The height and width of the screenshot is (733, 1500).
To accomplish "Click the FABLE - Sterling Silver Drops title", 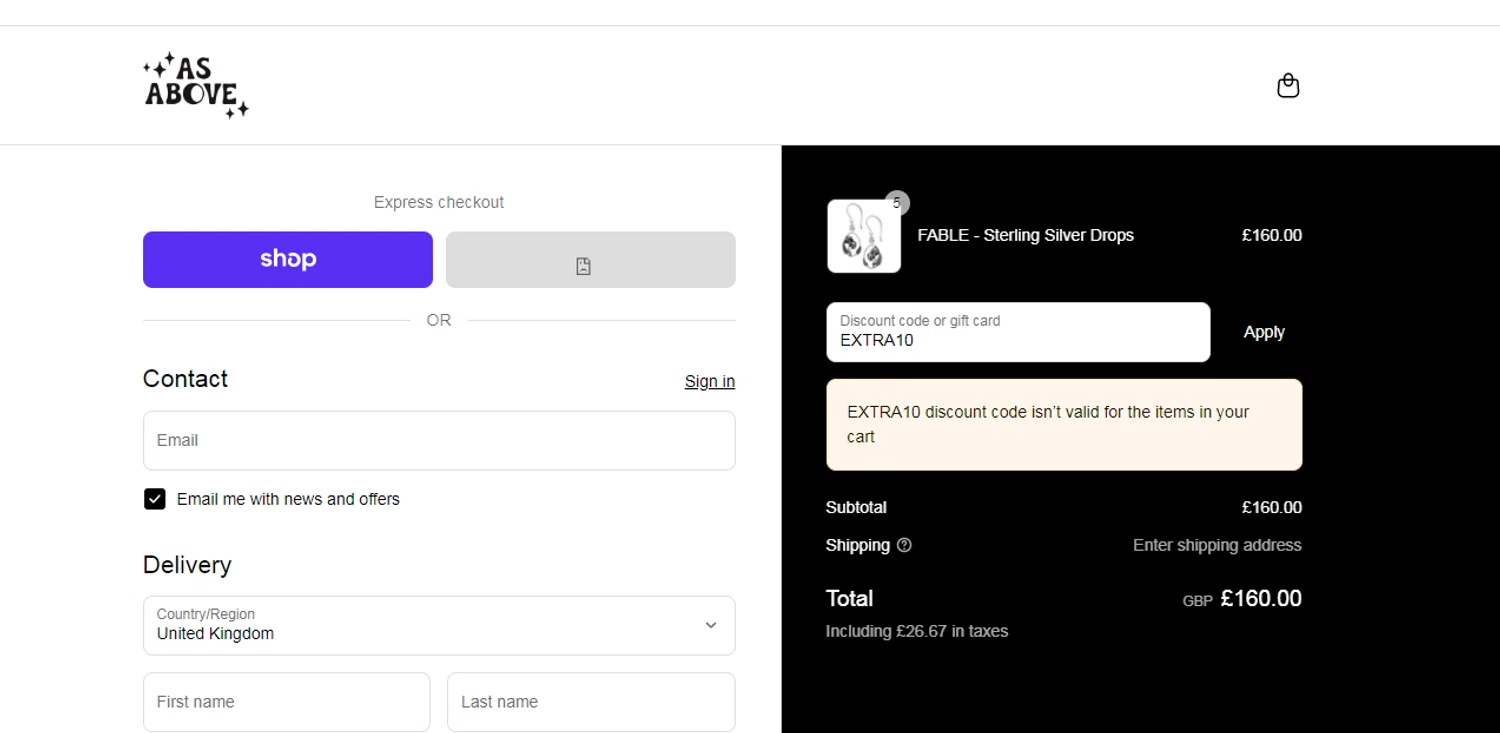I will pos(1026,235).
